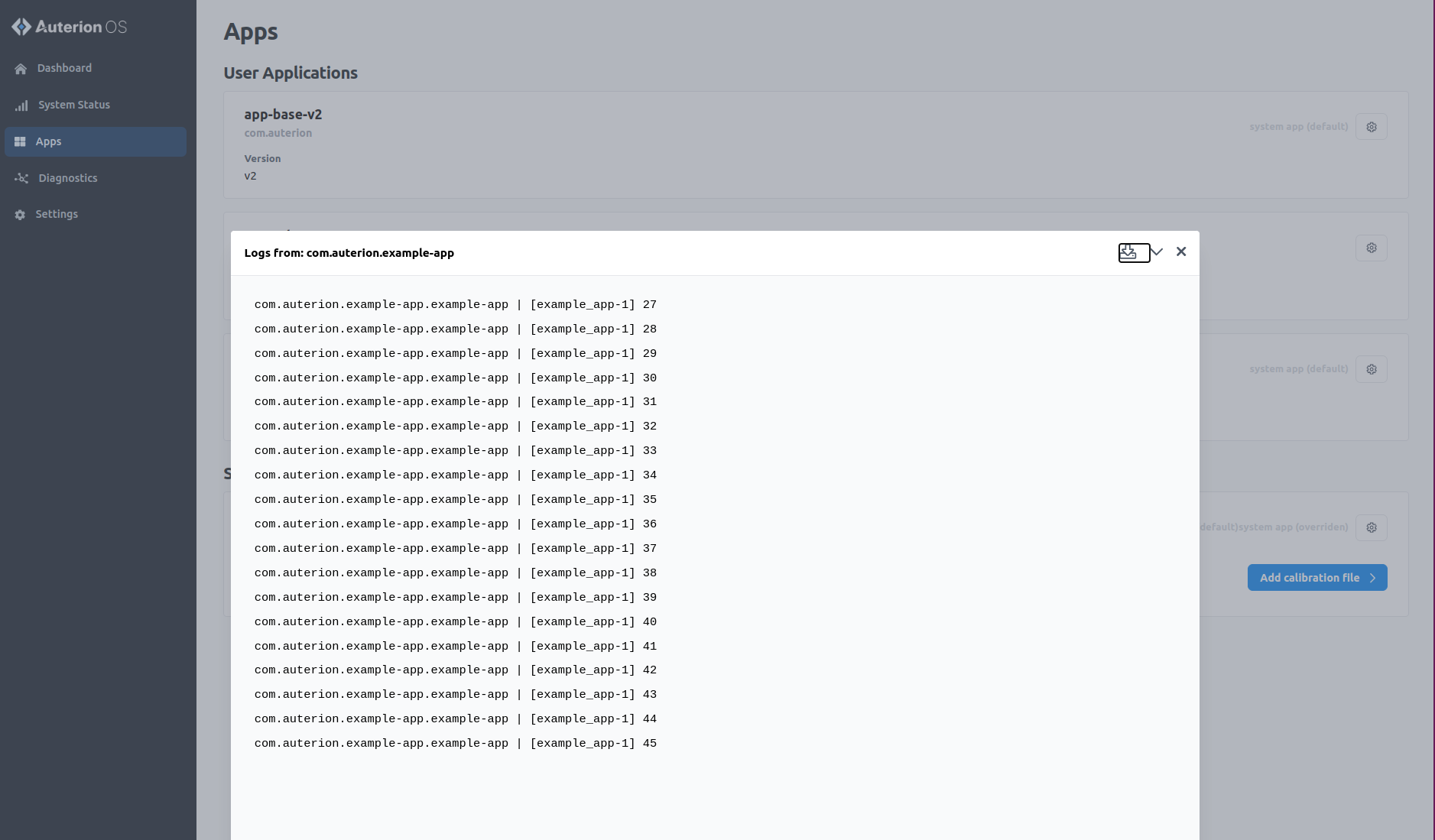This screenshot has width=1435, height=840.
Task: Click the Auterion OS logo
Action: (70, 27)
